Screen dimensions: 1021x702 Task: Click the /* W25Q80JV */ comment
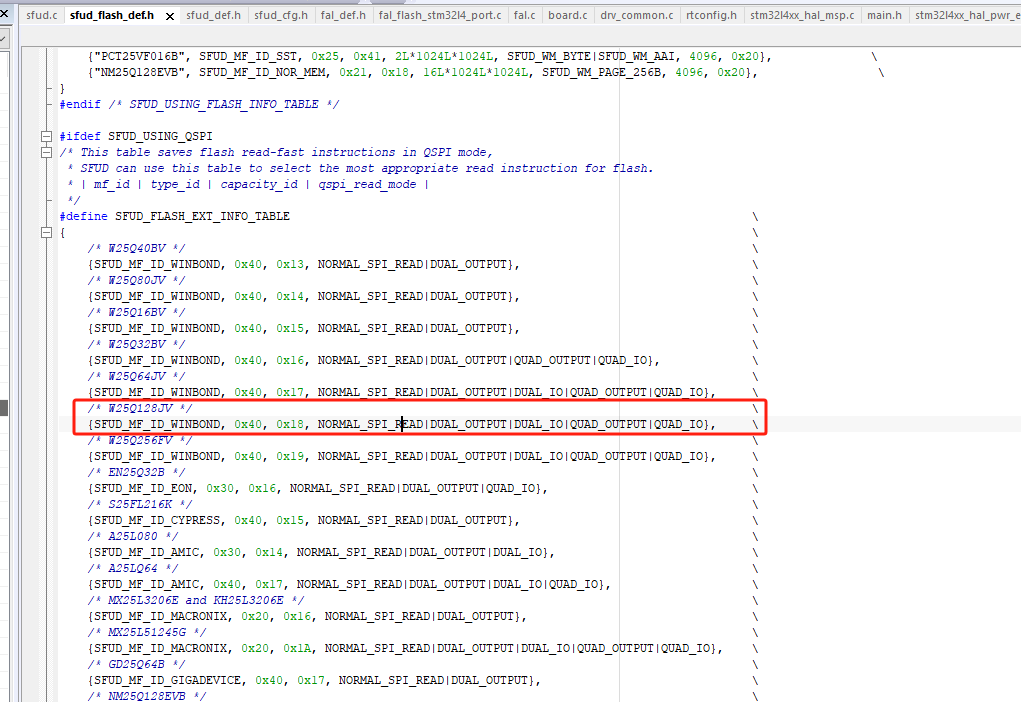pos(137,280)
